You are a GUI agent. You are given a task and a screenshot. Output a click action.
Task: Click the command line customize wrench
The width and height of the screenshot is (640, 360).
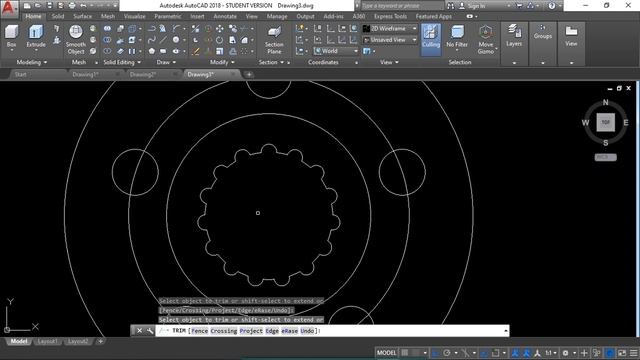(x=150, y=331)
